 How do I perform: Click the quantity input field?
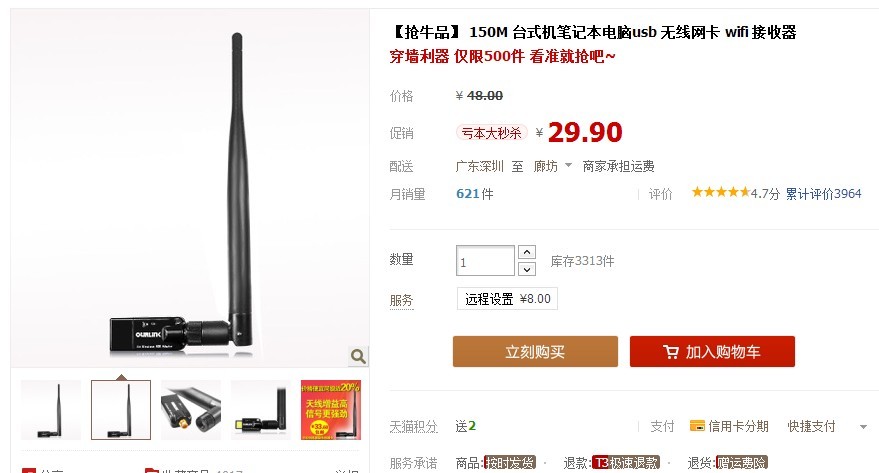click(x=485, y=261)
